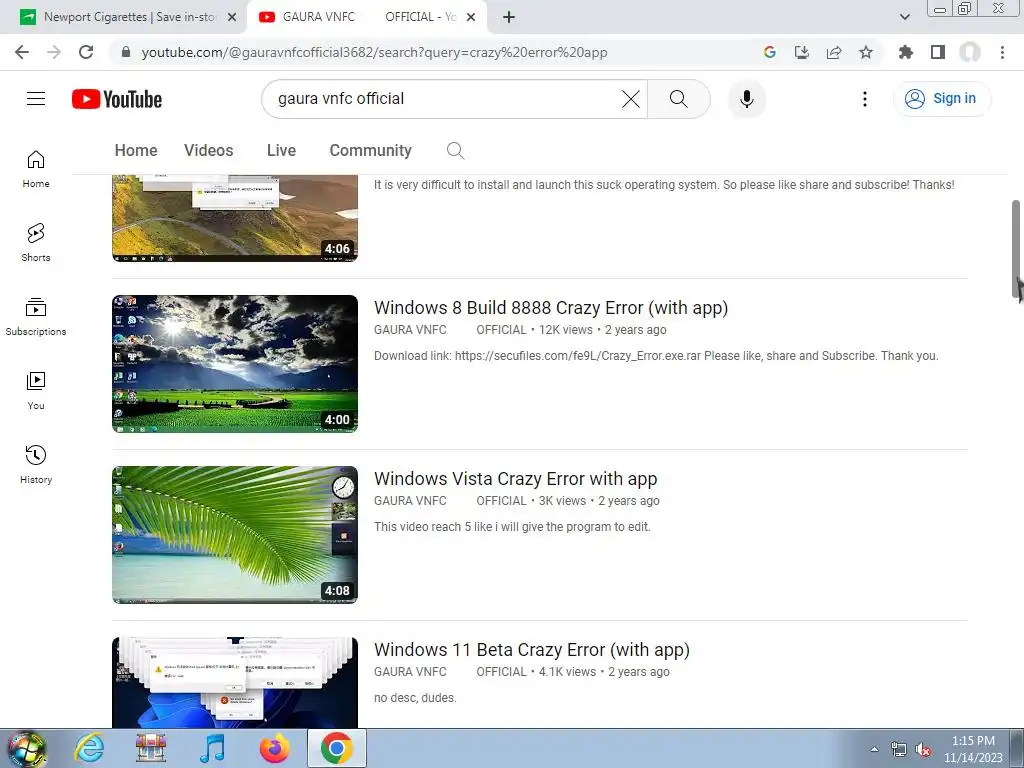Open Windows 11 Beta Crazy Error title
The width and height of the screenshot is (1024, 768).
[532, 650]
